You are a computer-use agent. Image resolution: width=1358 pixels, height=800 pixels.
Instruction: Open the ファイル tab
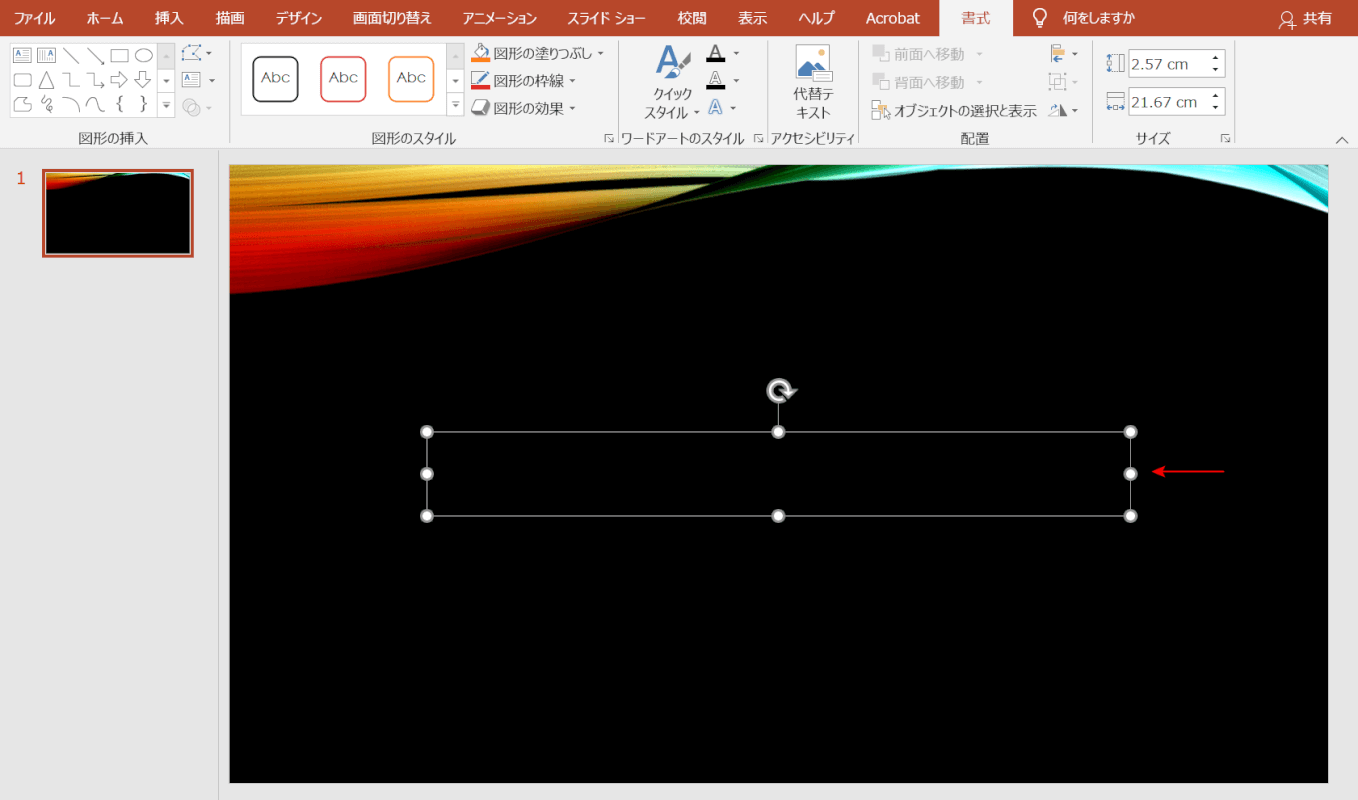point(34,18)
